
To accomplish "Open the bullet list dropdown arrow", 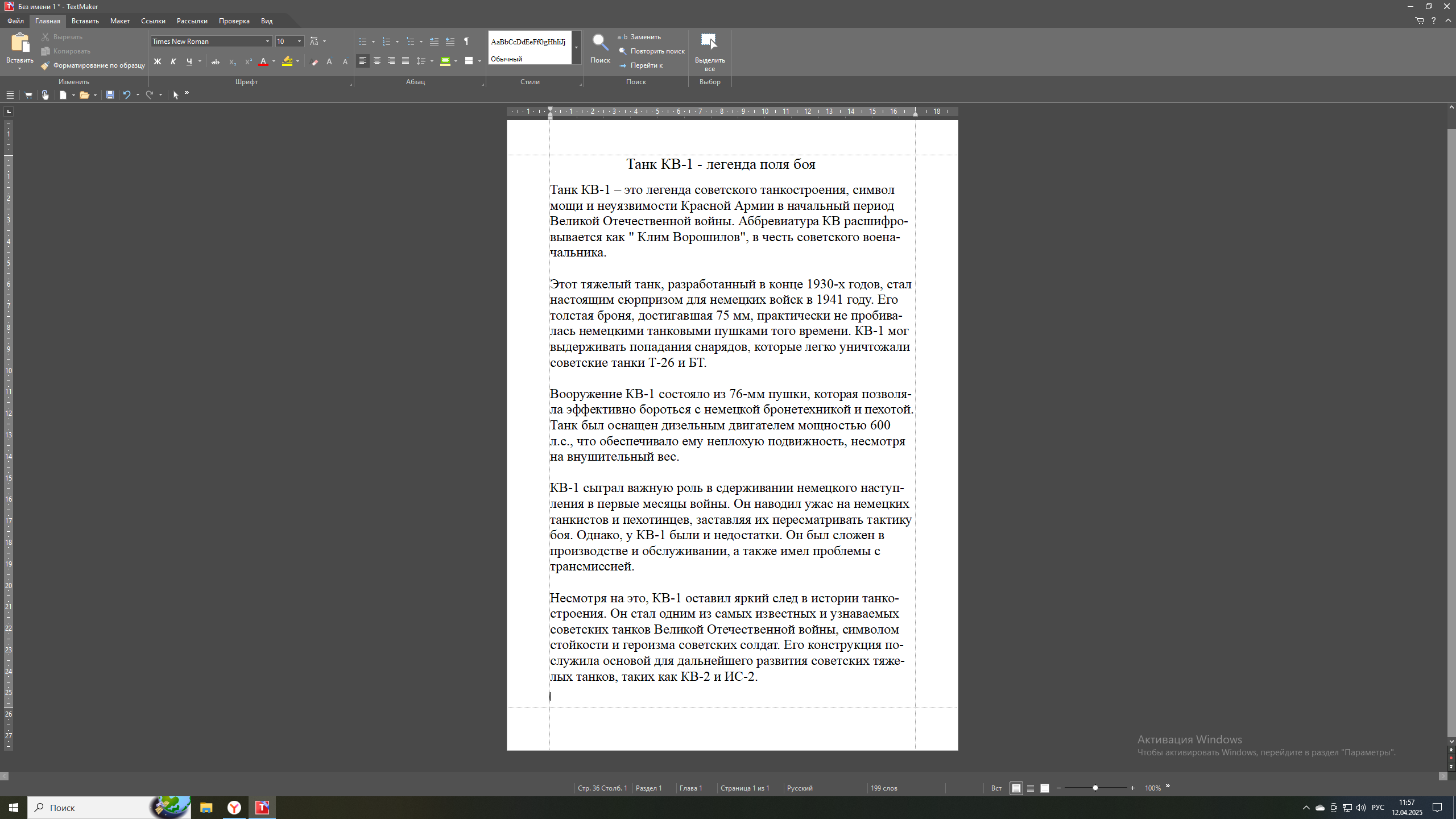I will [373, 42].
